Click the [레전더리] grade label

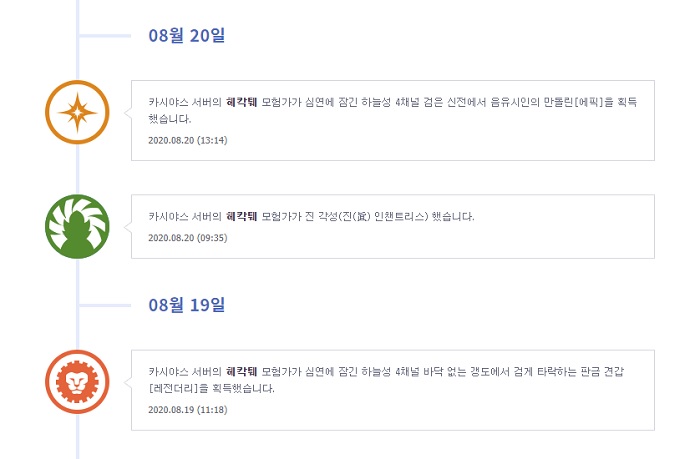173,388
